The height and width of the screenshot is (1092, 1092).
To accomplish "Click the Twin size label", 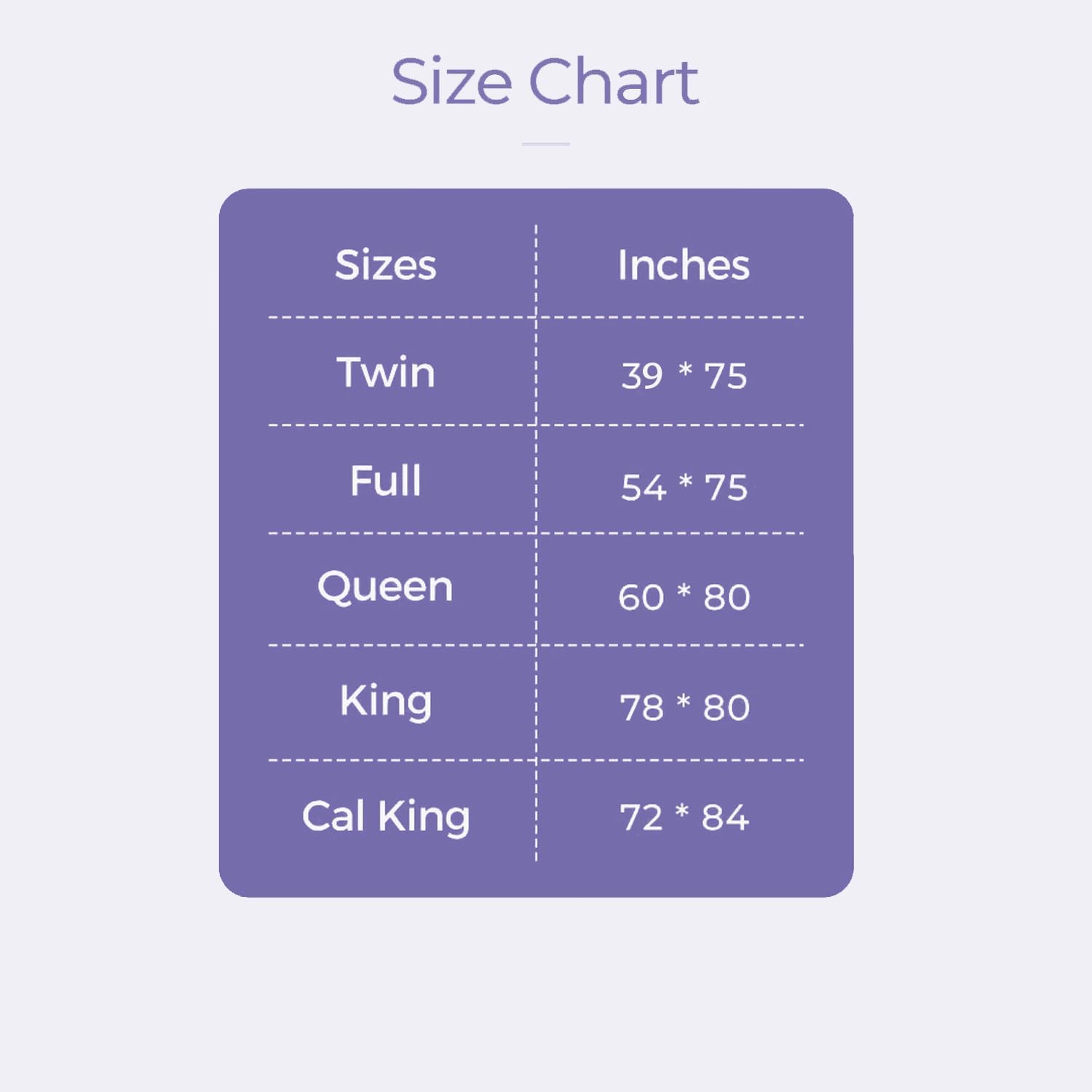I will click(385, 372).
